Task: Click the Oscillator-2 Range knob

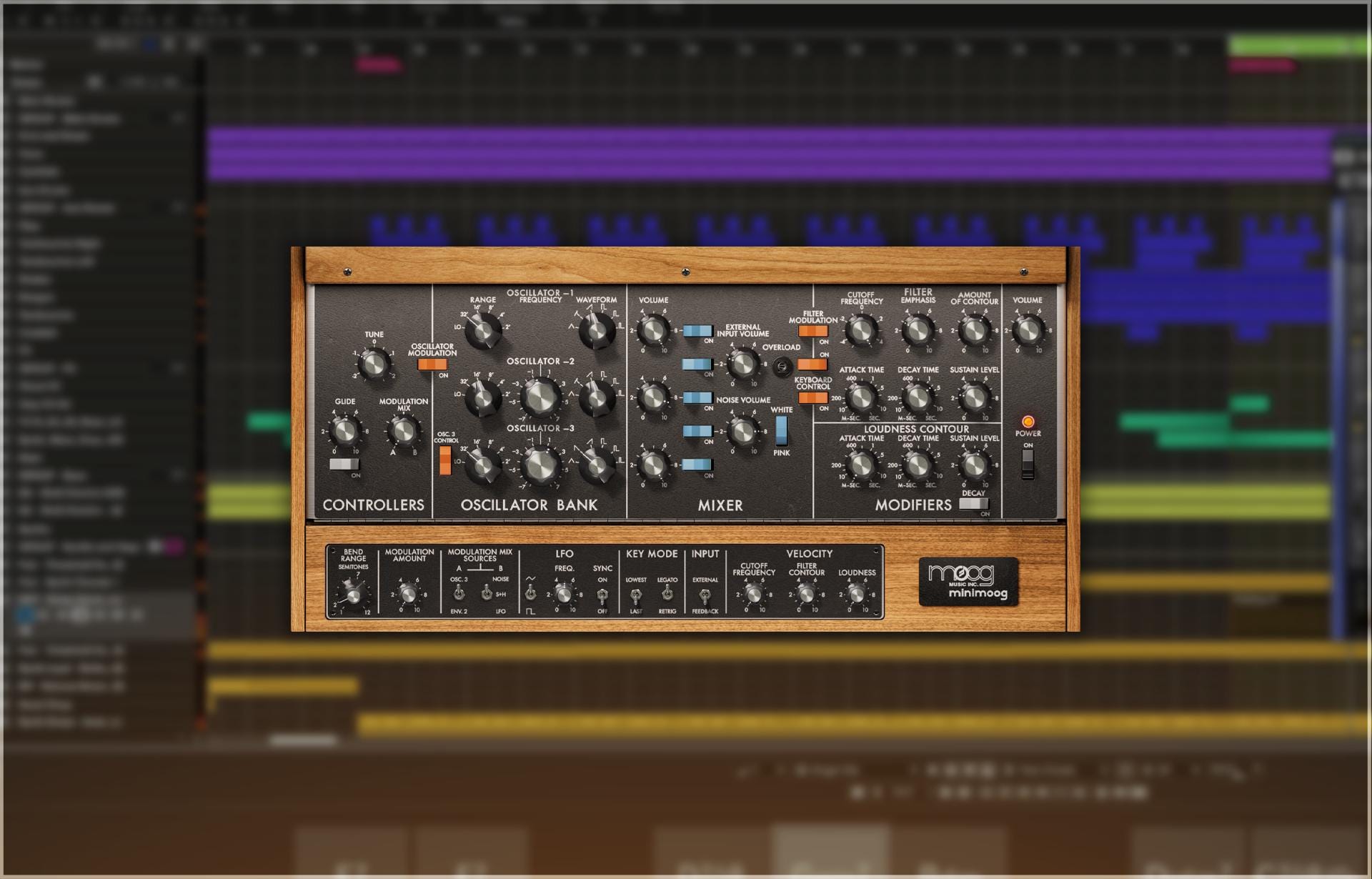Action: [483, 397]
